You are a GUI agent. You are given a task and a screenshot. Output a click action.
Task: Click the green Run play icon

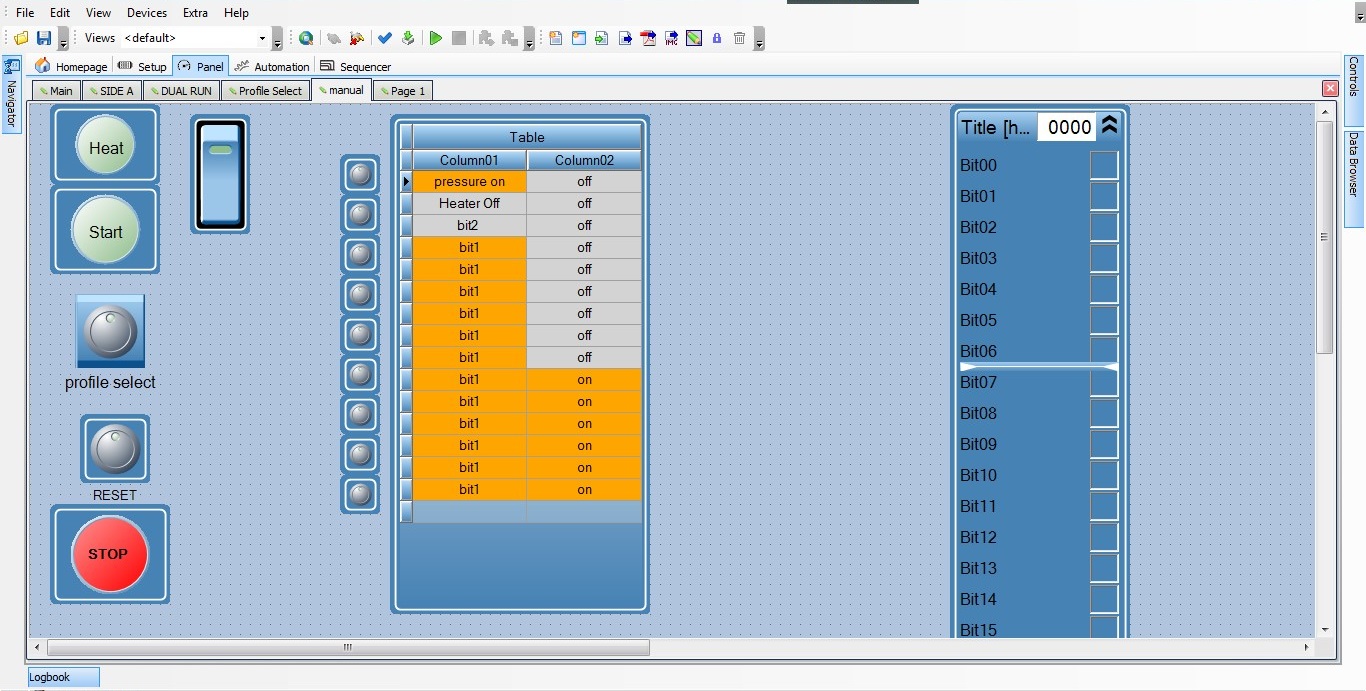(x=435, y=38)
